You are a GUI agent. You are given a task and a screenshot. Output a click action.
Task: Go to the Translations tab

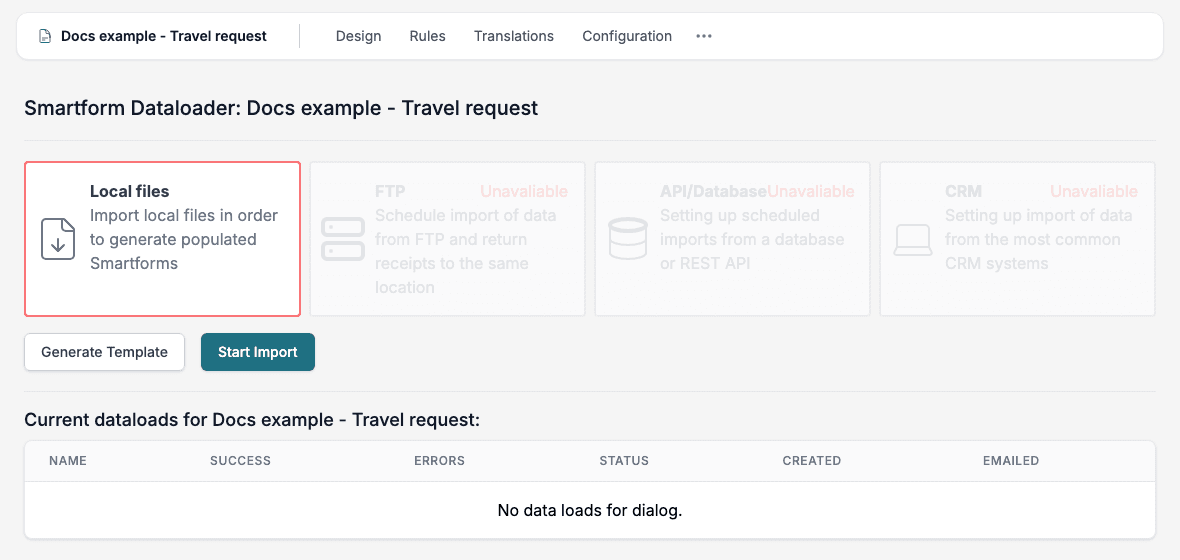click(514, 36)
